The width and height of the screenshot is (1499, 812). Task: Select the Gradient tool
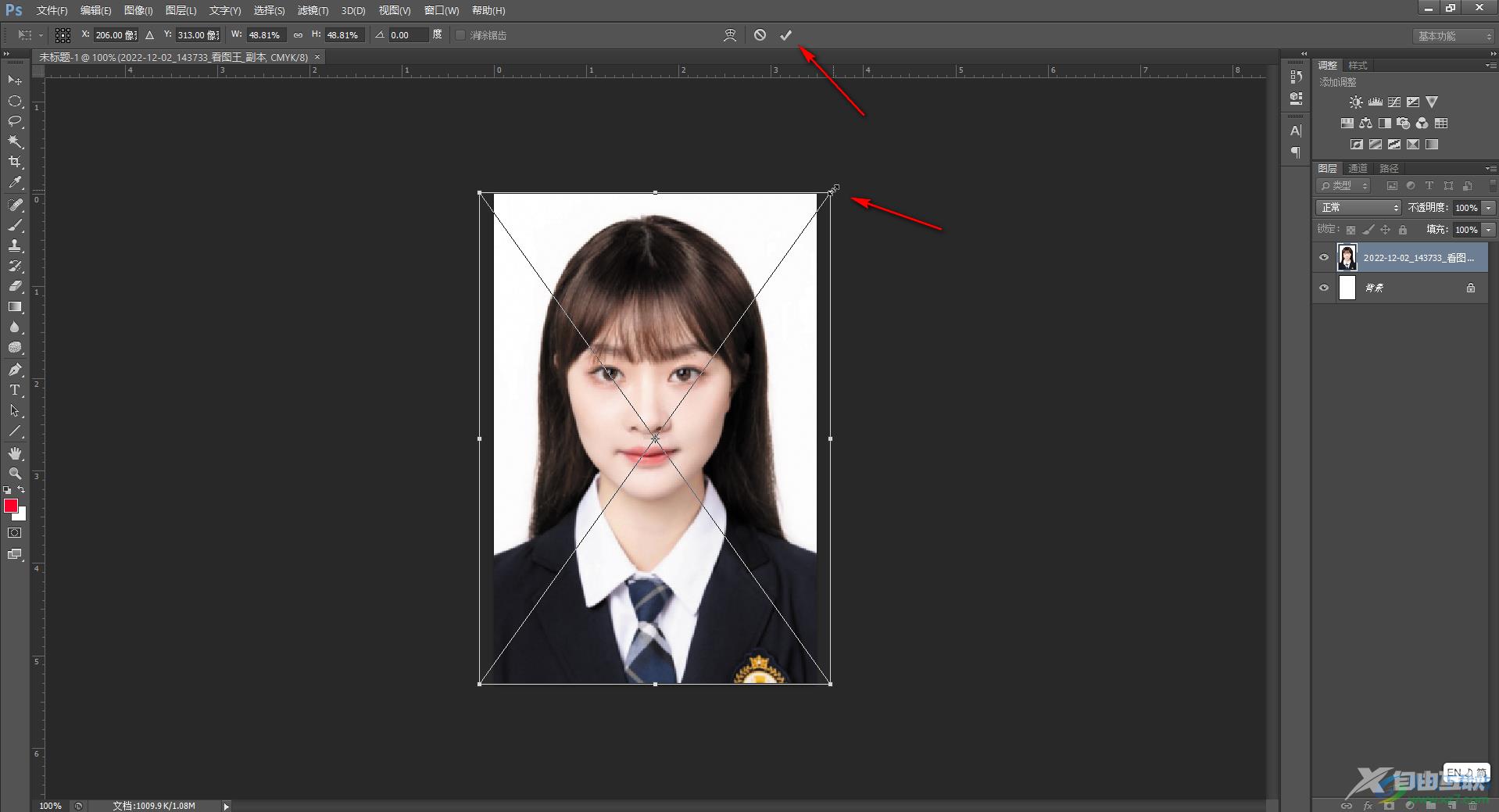coord(15,306)
